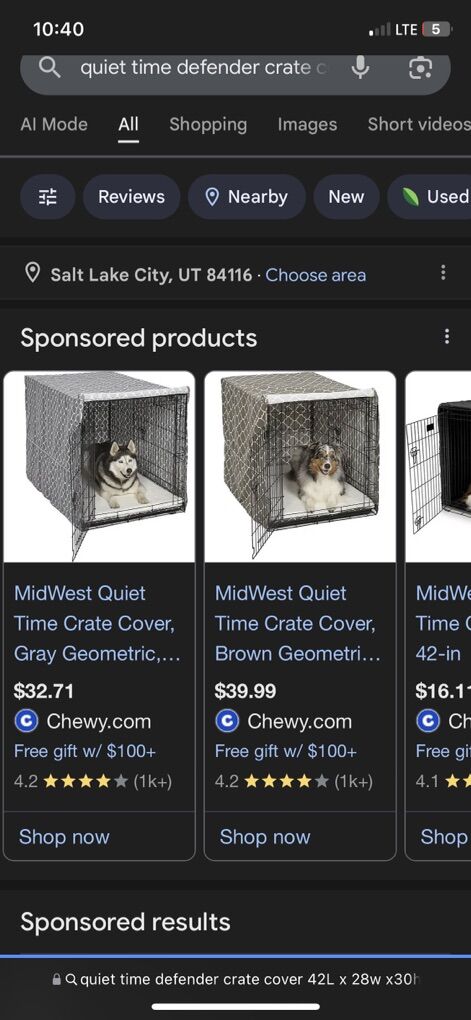Open AI Mode tab
This screenshot has height=1020, width=471.
[54, 124]
